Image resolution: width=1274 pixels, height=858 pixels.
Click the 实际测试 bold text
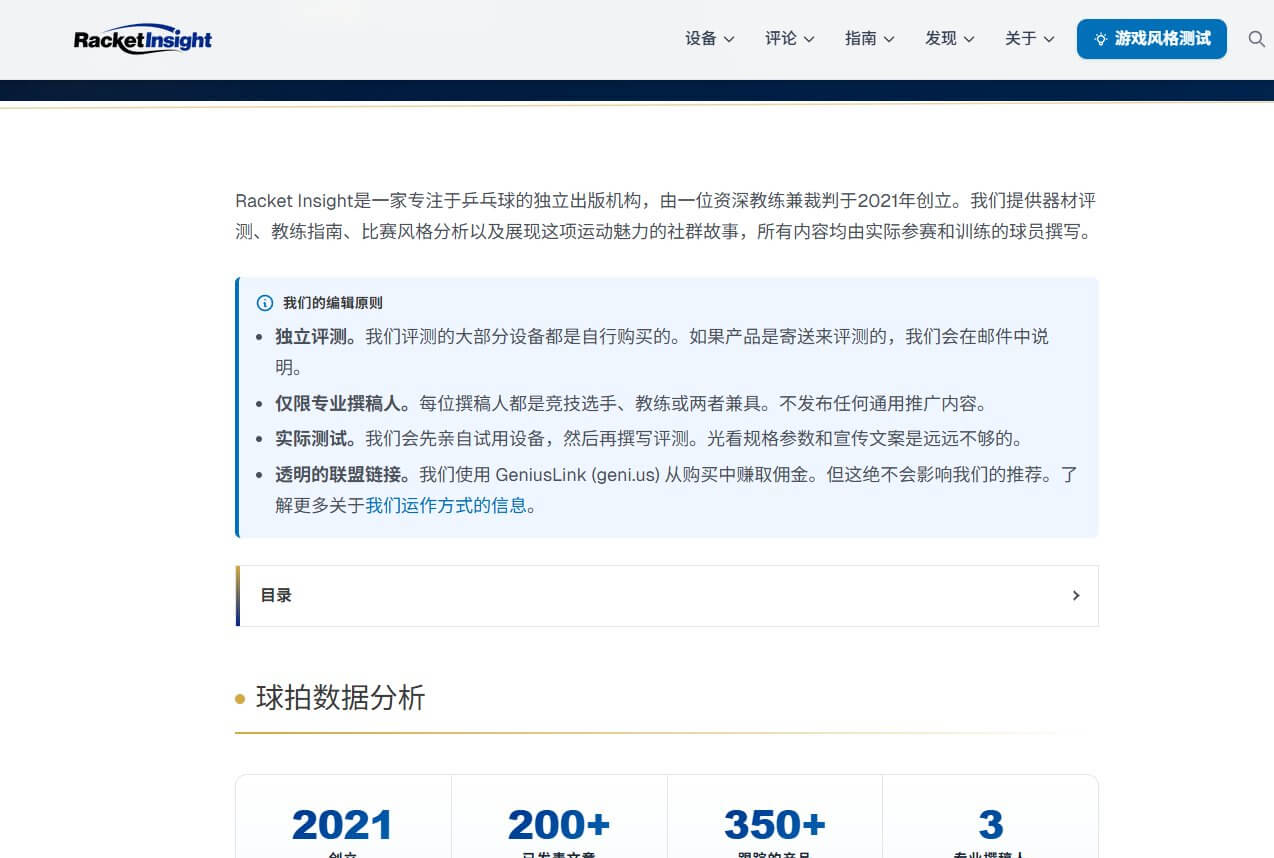click(x=315, y=438)
